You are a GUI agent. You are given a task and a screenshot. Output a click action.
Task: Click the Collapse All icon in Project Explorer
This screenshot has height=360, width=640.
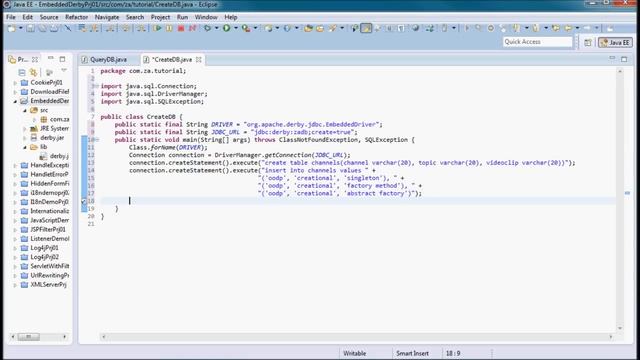(x=22, y=72)
